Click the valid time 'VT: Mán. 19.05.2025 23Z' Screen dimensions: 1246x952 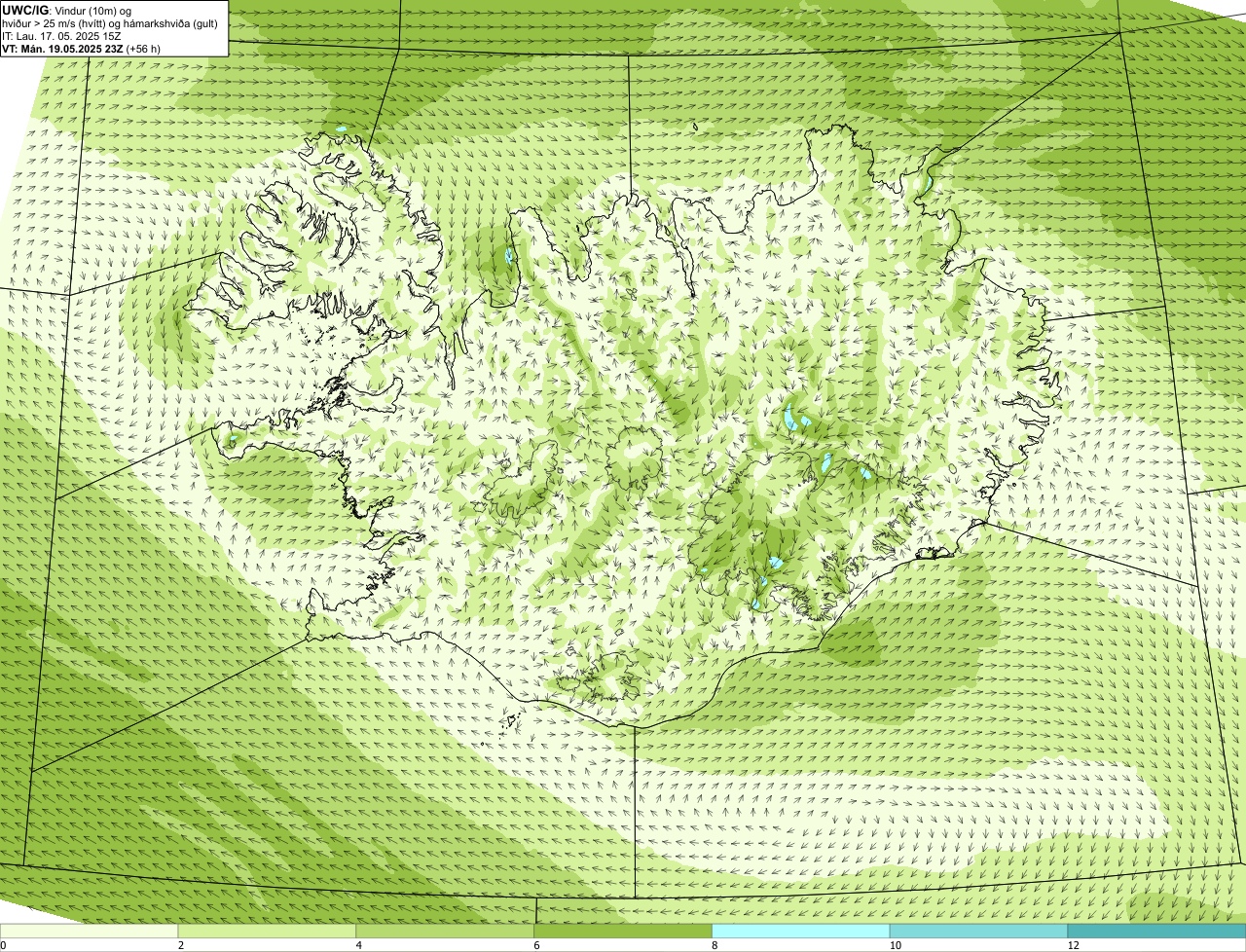62,48
